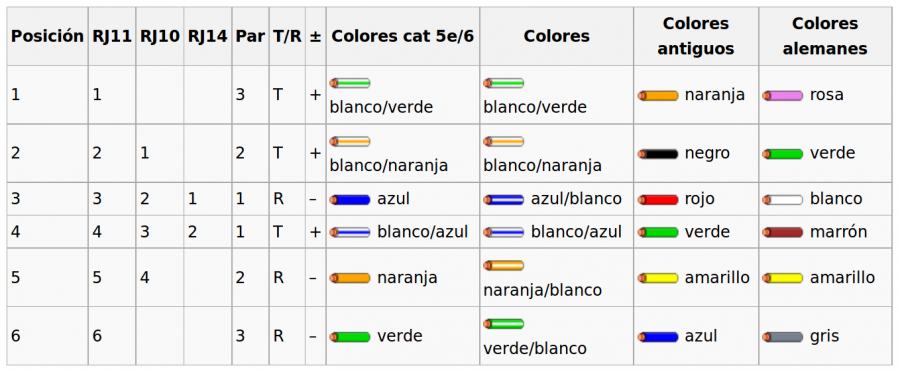Click the RJ14 column header
The height and width of the screenshot is (372, 900).
[x=208, y=36]
